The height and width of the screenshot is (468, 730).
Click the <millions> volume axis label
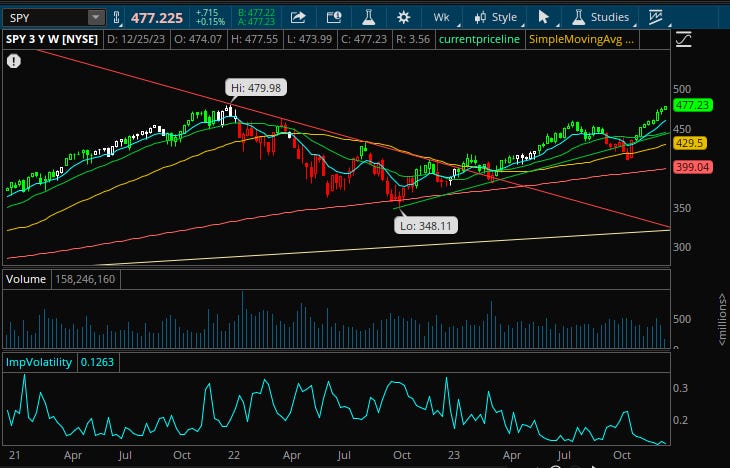[x=722, y=319]
